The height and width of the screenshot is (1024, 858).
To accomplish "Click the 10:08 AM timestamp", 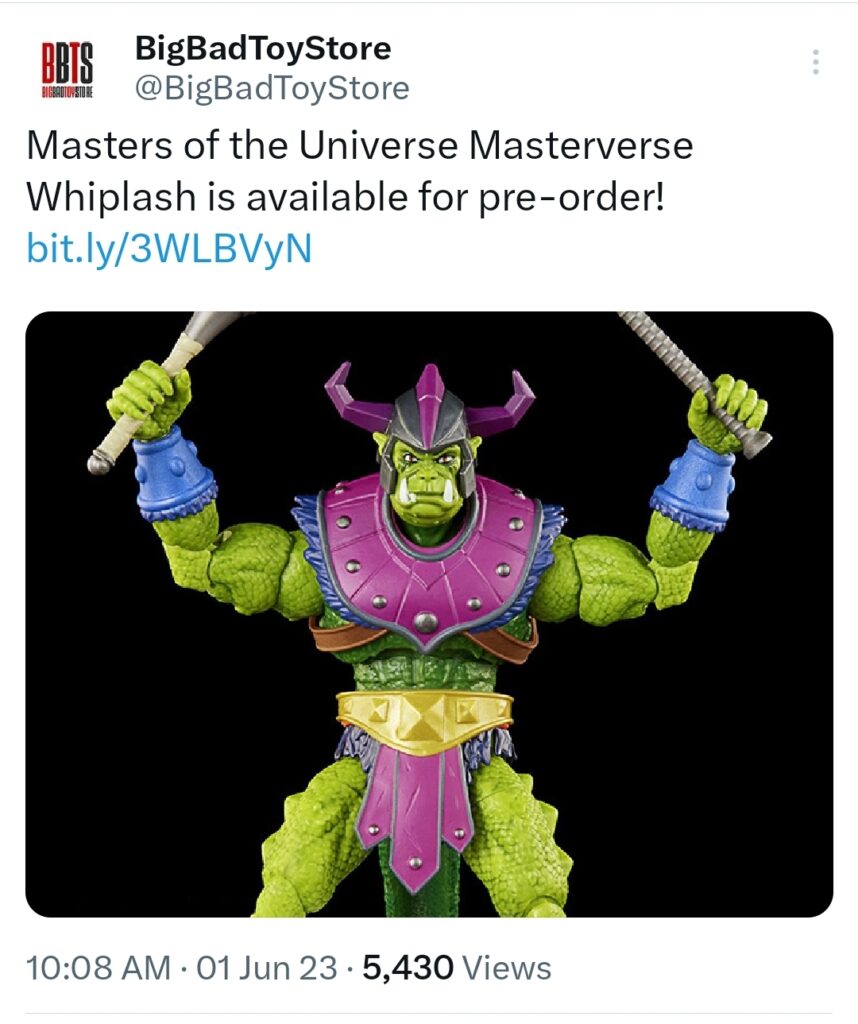I will point(98,968).
